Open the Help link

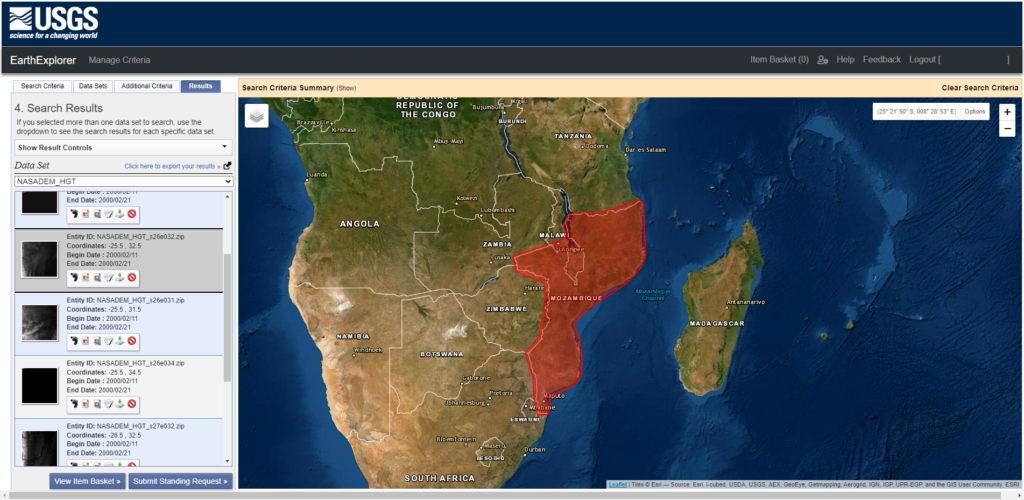point(845,59)
